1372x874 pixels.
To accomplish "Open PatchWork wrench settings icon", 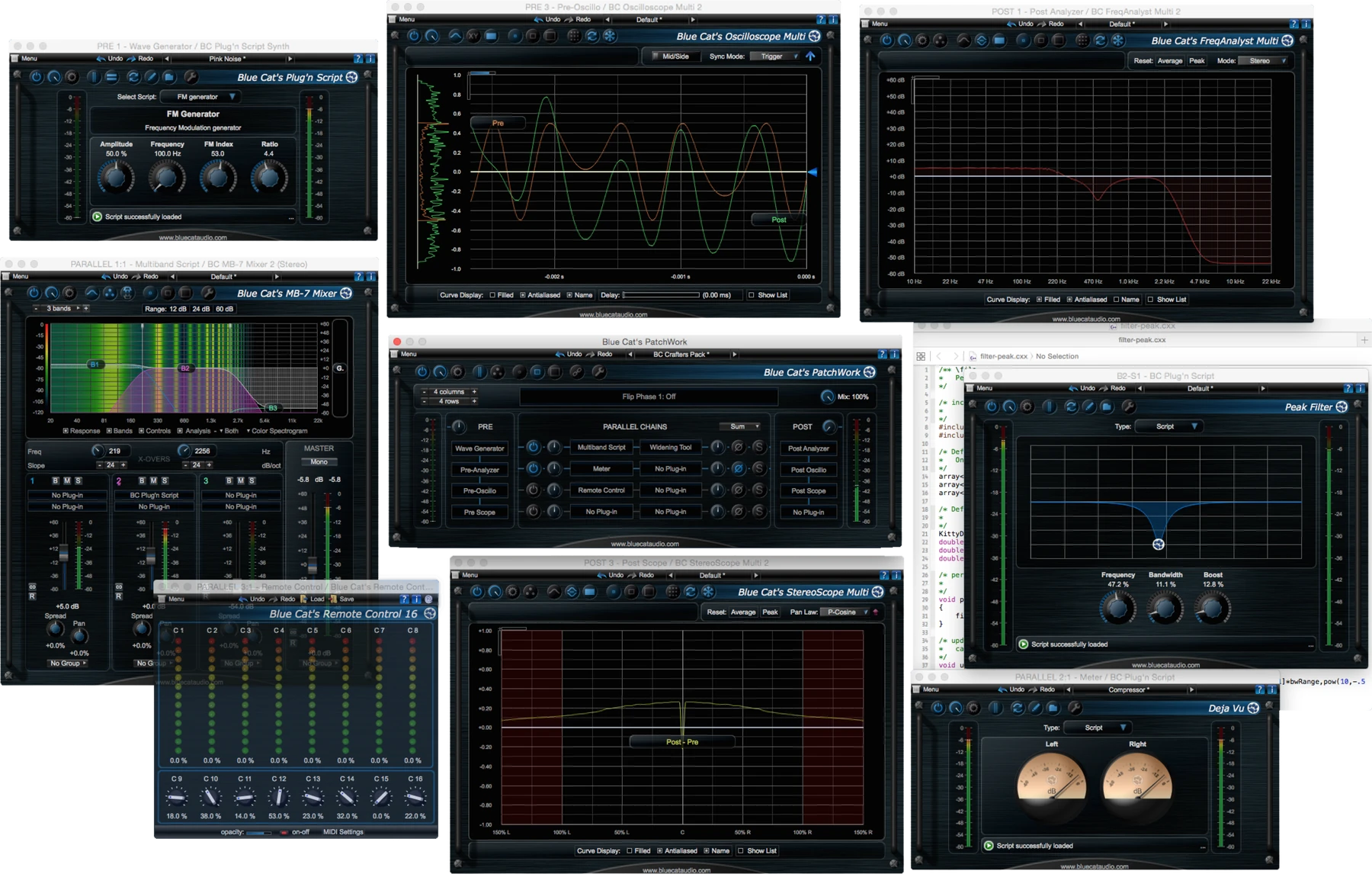I will [599, 372].
